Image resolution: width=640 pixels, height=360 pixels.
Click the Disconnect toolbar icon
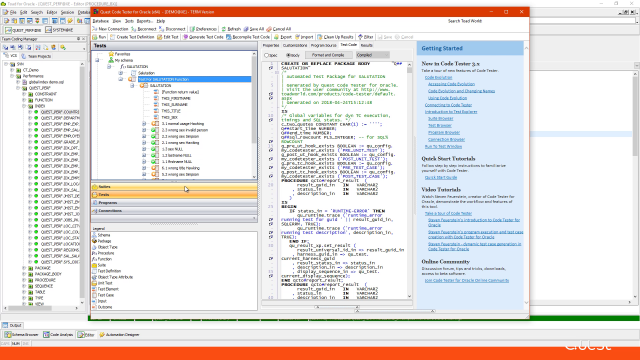162,29
